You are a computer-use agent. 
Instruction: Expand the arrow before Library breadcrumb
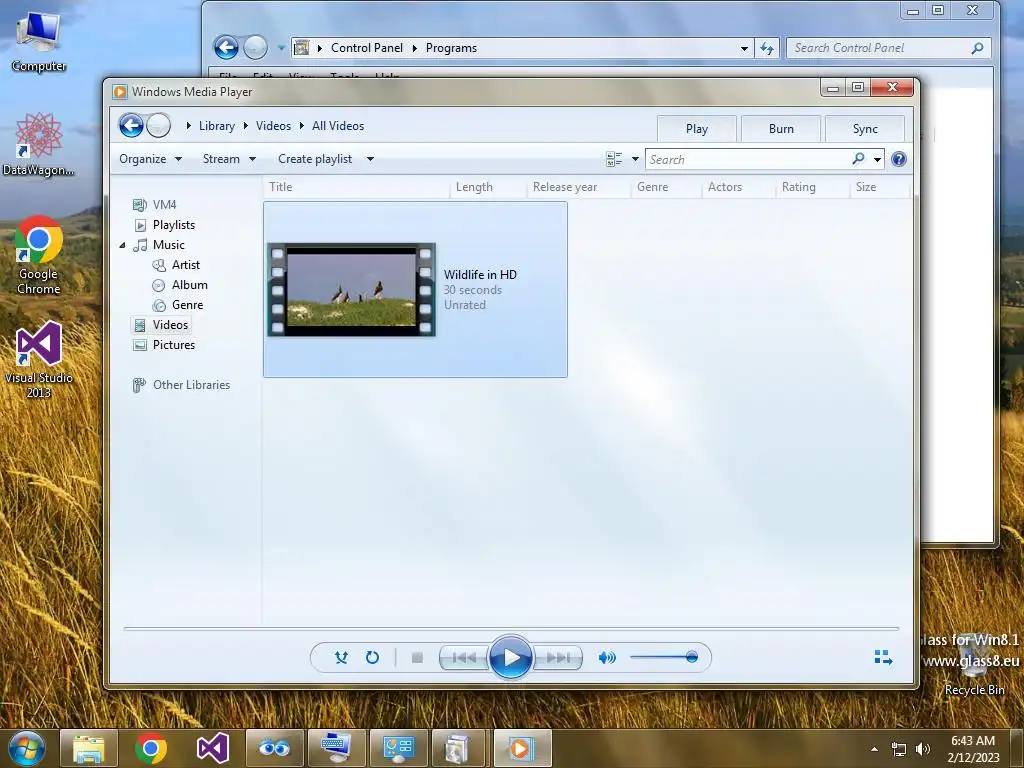click(x=189, y=125)
